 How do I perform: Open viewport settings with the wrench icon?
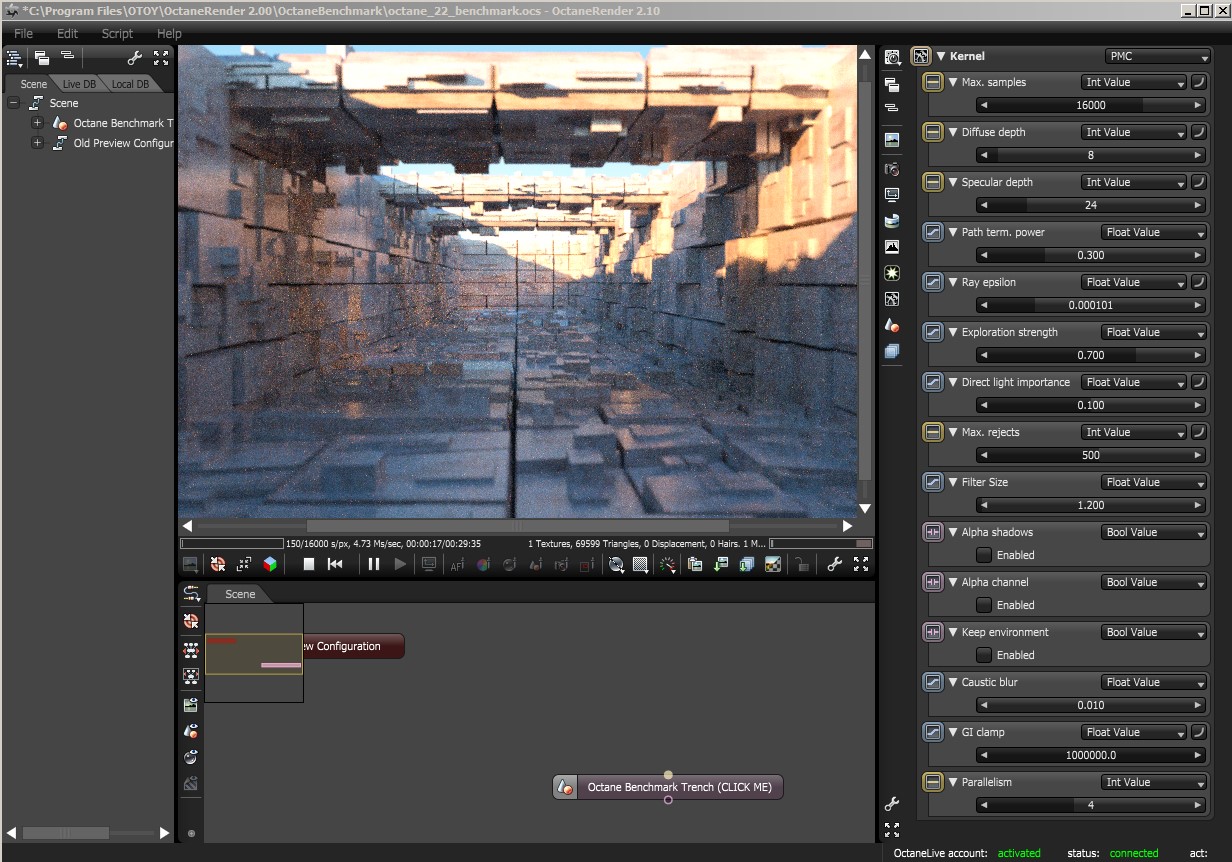pyautogui.click(x=835, y=564)
